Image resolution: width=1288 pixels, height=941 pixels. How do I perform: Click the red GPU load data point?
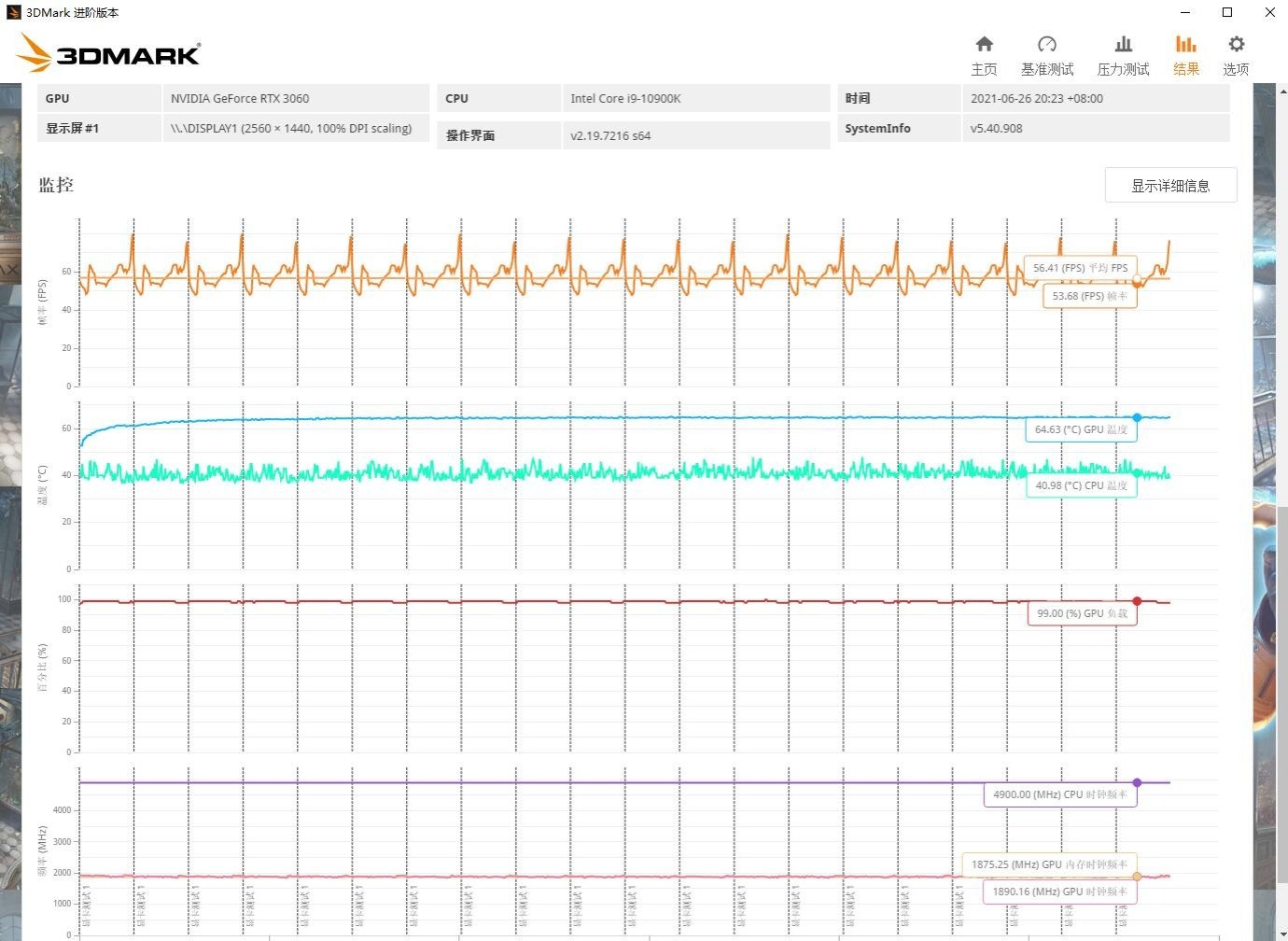(x=1137, y=601)
